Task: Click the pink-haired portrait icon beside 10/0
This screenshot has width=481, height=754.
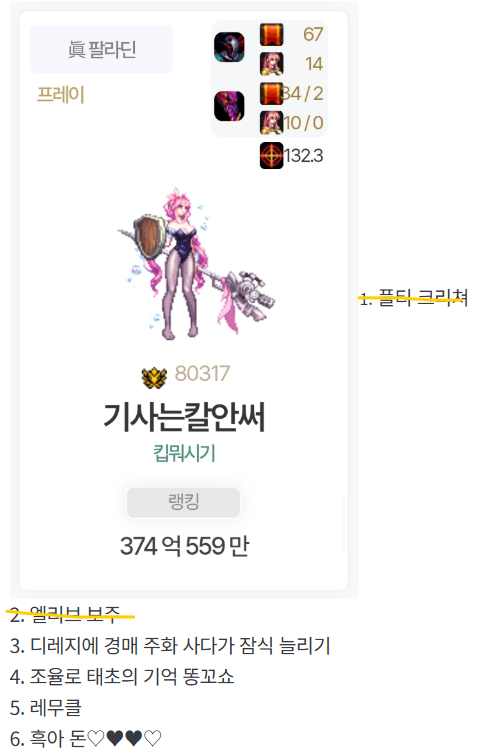Action: 272,123
